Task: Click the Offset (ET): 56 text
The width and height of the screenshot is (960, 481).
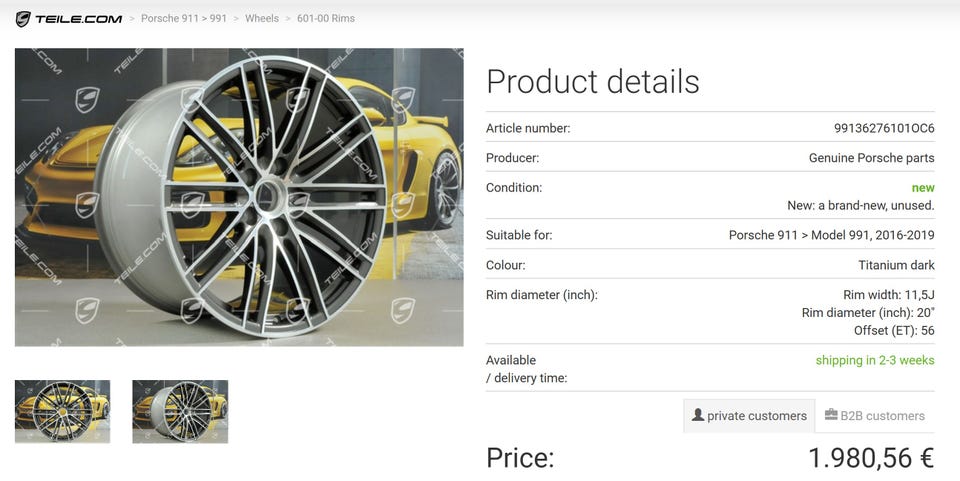Action: click(x=894, y=331)
